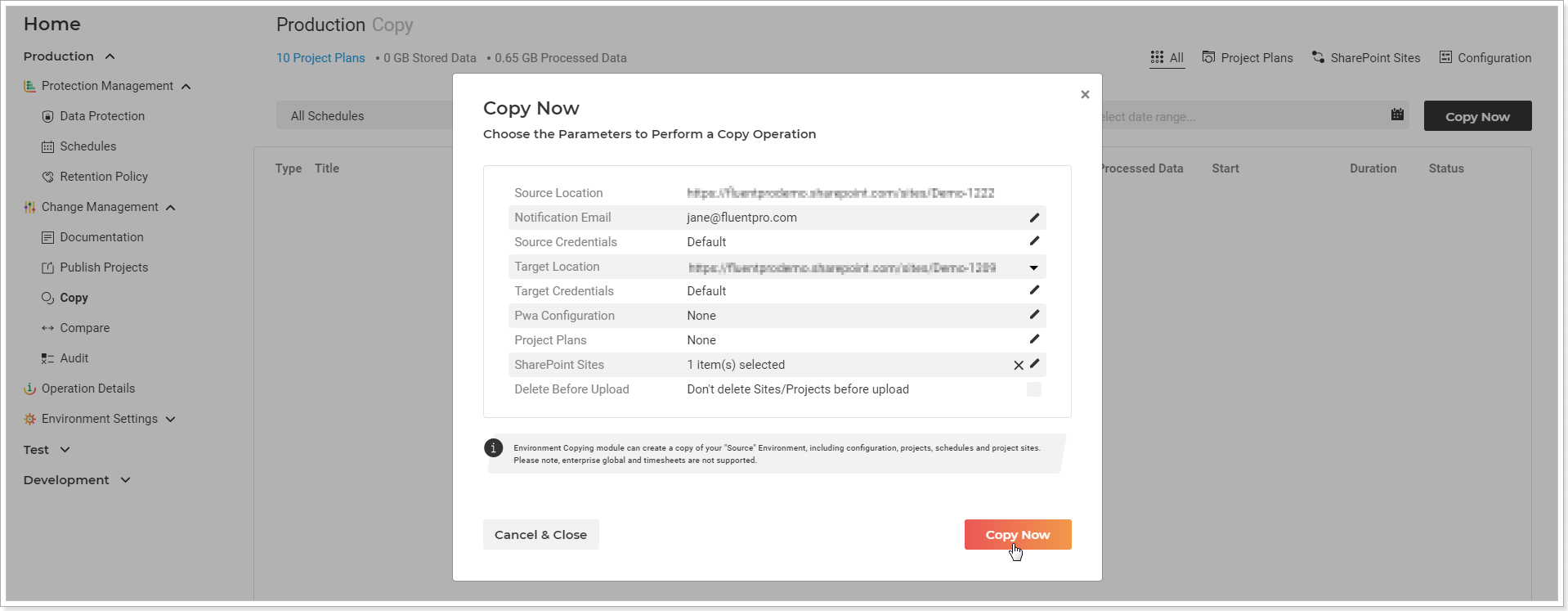The width and height of the screenshot is (1568, 611).
Task: Edit SharePoint Sites pencil icon
Action: [1034, 364]
